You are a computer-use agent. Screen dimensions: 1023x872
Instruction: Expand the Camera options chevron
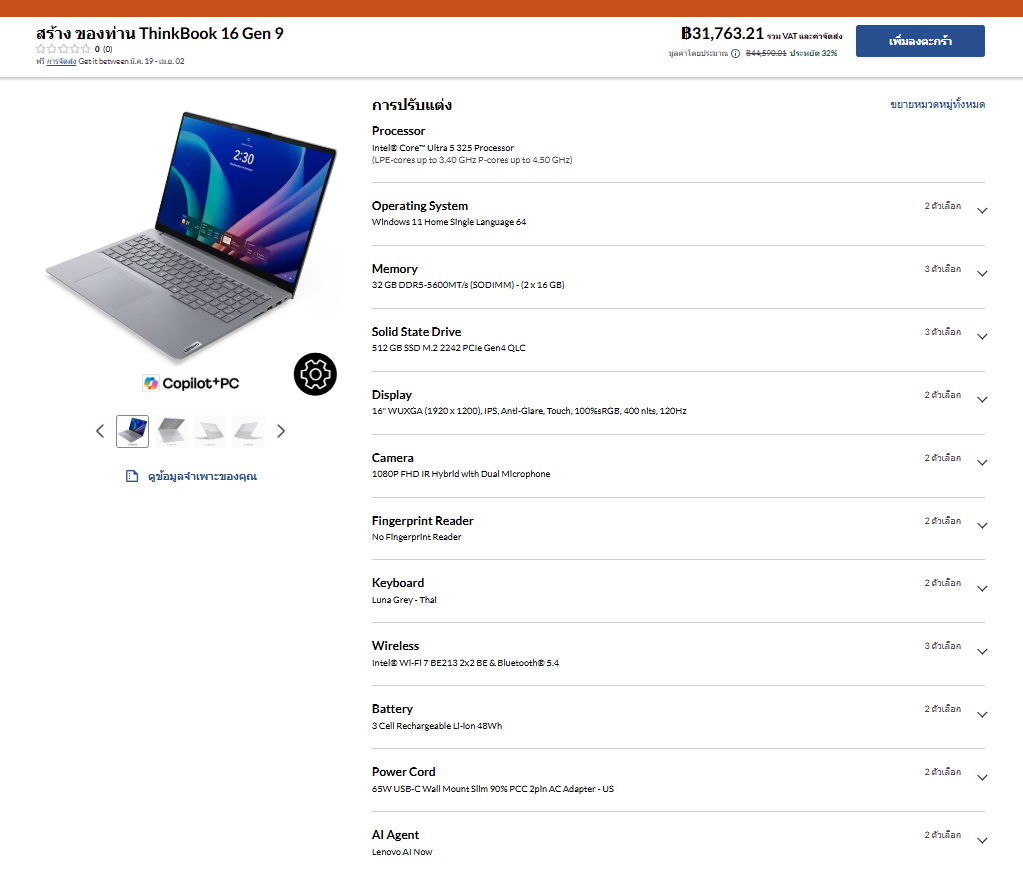982,463
